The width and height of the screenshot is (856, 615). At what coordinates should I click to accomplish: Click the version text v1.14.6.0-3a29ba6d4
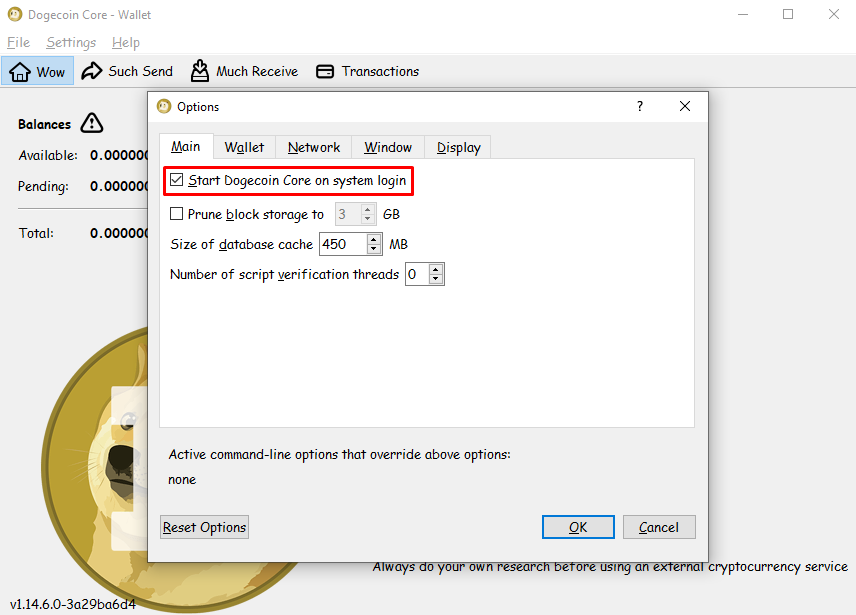[x=73, y=604]
